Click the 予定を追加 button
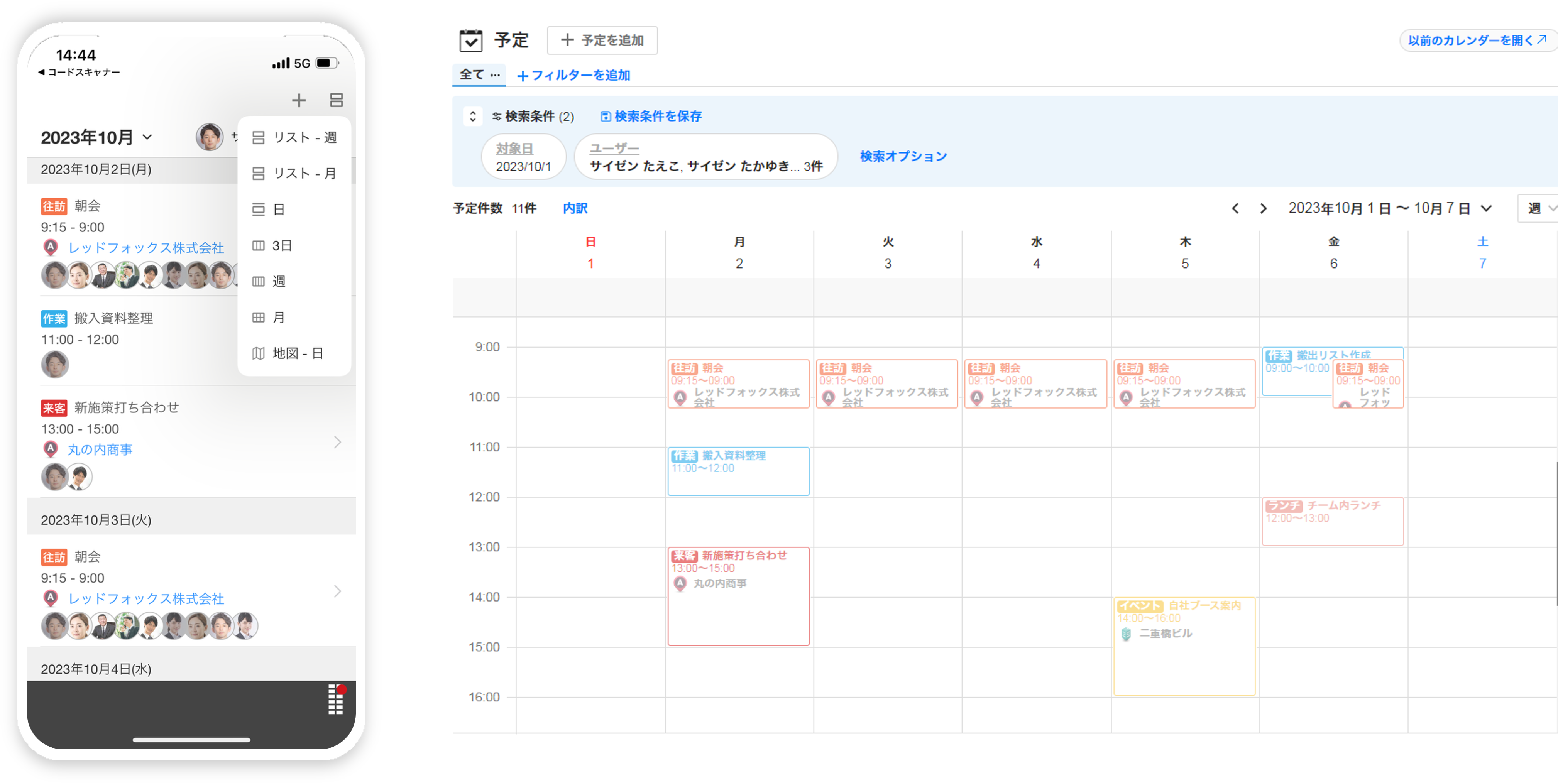1558x784 pixels. click(x=602, y=41)
